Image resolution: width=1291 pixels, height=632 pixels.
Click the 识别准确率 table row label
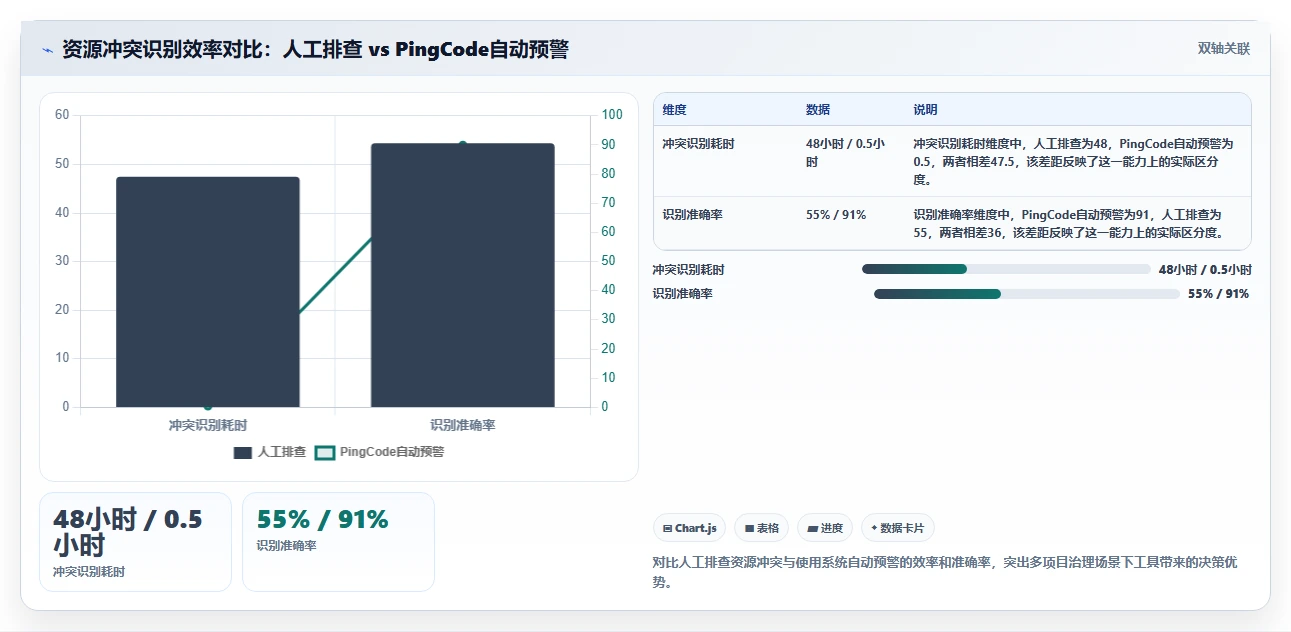click(x=692, y=215)
